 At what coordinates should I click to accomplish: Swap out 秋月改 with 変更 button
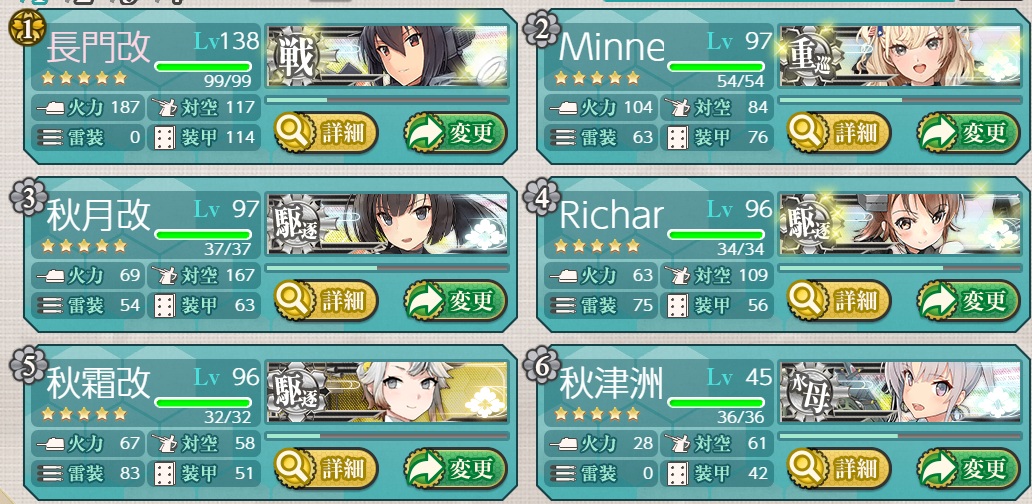point(455,300)
